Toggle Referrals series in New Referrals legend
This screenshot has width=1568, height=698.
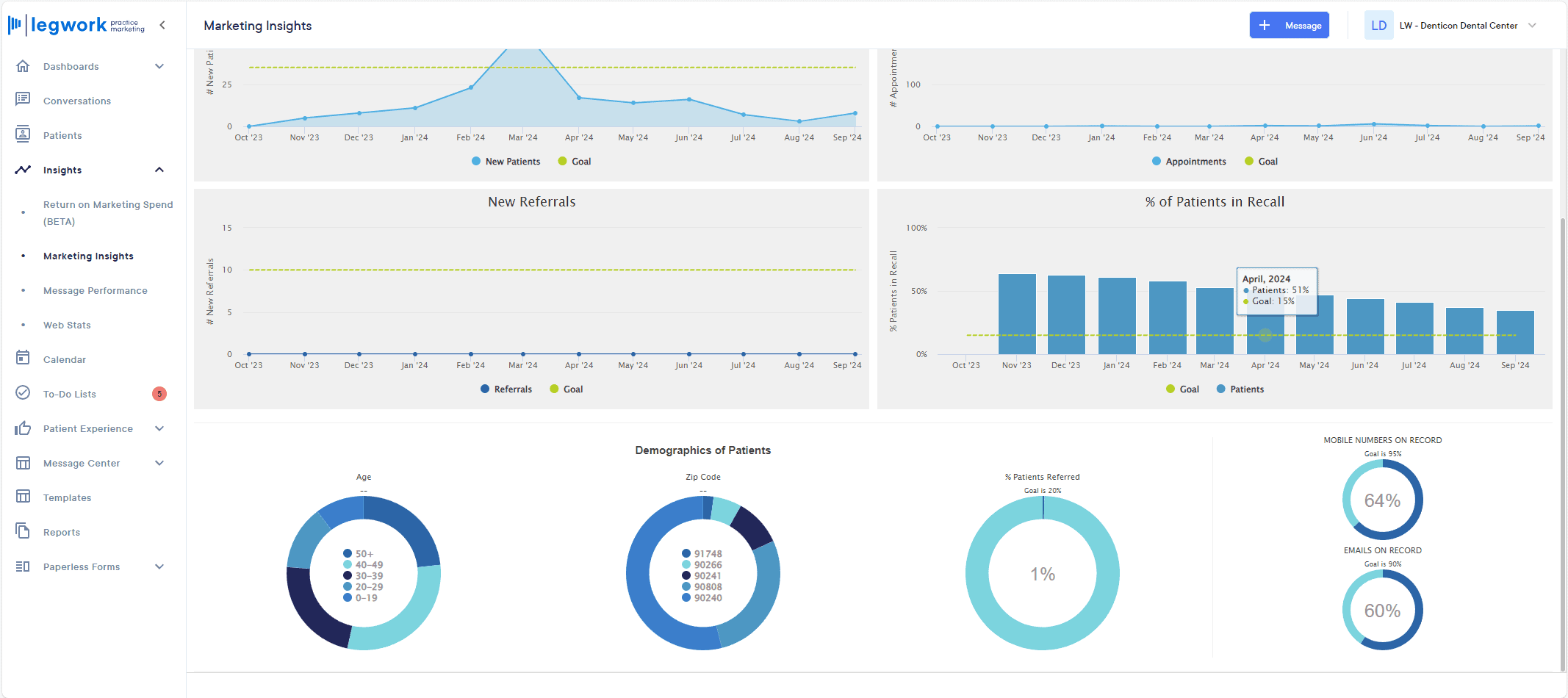click(506, 389)
